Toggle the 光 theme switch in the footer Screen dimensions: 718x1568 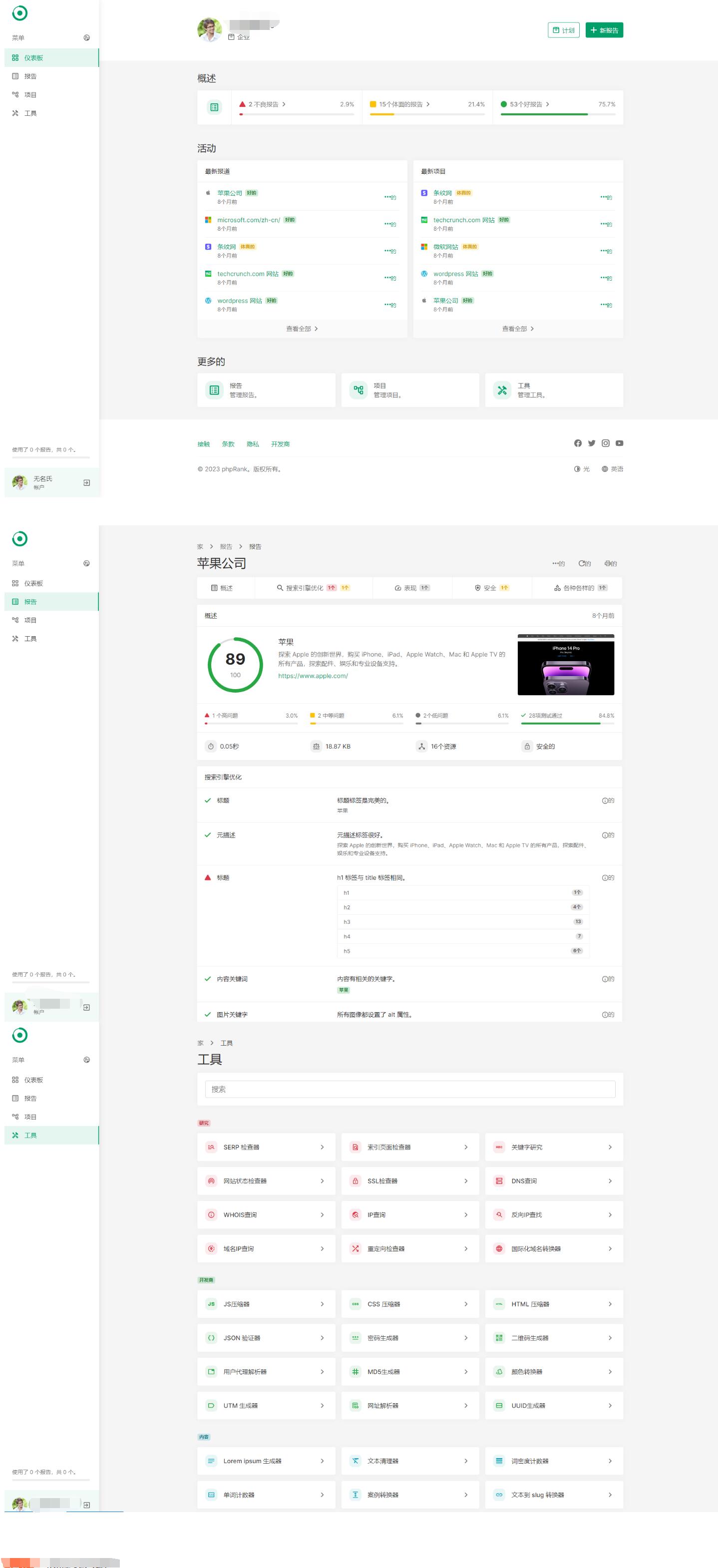(x=582, y=469)
